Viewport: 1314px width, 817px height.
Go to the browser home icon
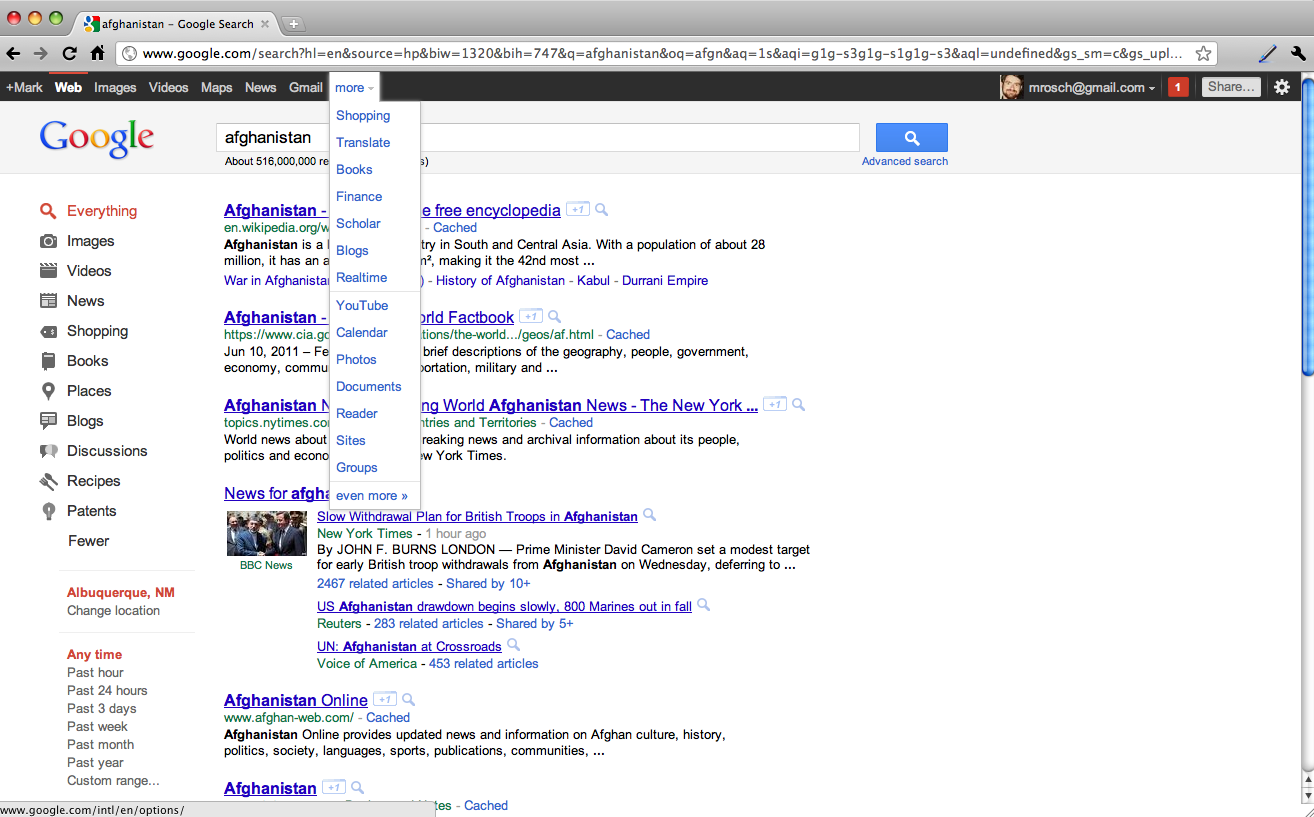point(97,53)
